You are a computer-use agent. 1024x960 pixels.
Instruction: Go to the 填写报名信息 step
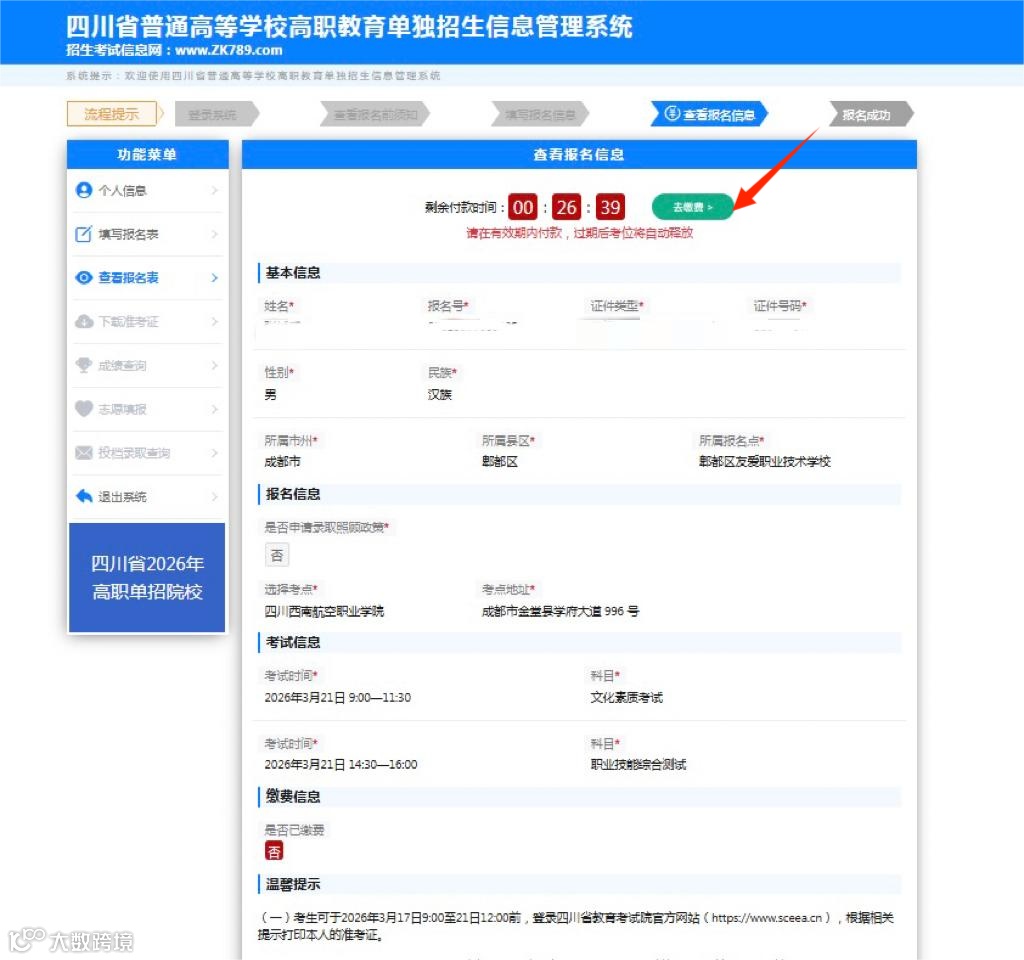click(x=541, y=114)
